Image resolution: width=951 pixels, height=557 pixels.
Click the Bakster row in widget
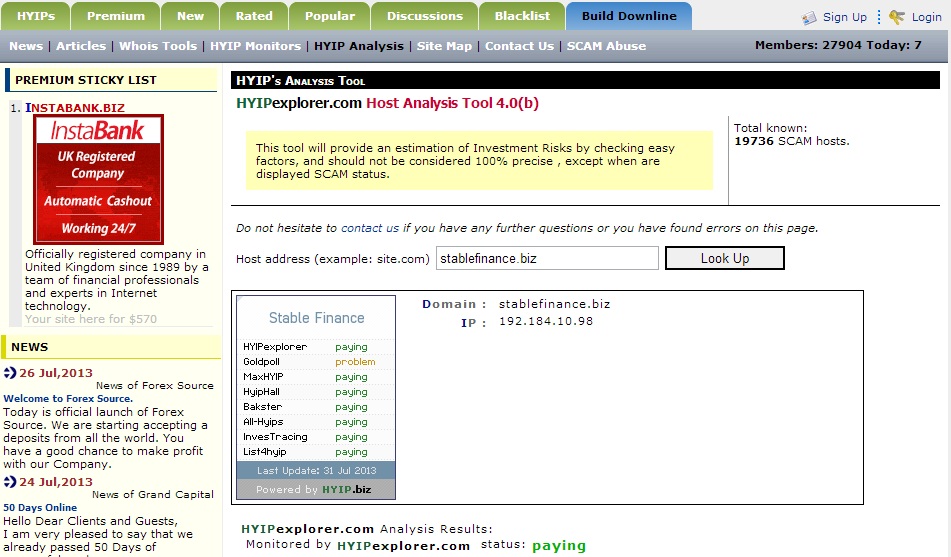315,407
